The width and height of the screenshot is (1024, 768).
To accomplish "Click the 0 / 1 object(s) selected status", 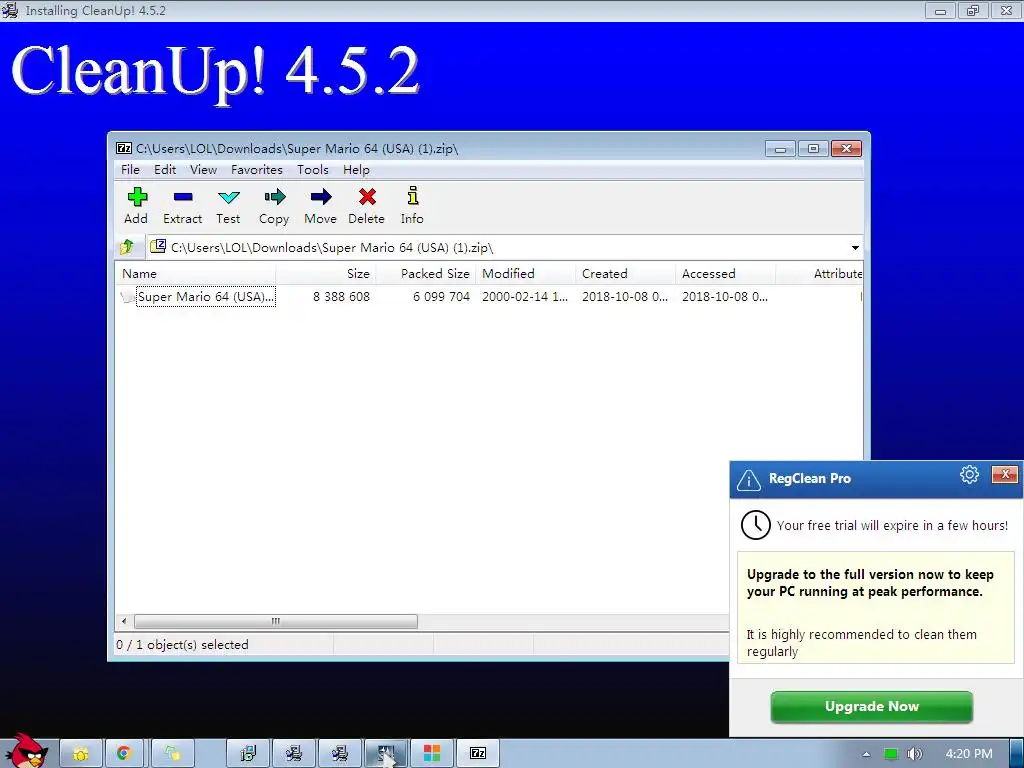I will click(x=182, y=645).
